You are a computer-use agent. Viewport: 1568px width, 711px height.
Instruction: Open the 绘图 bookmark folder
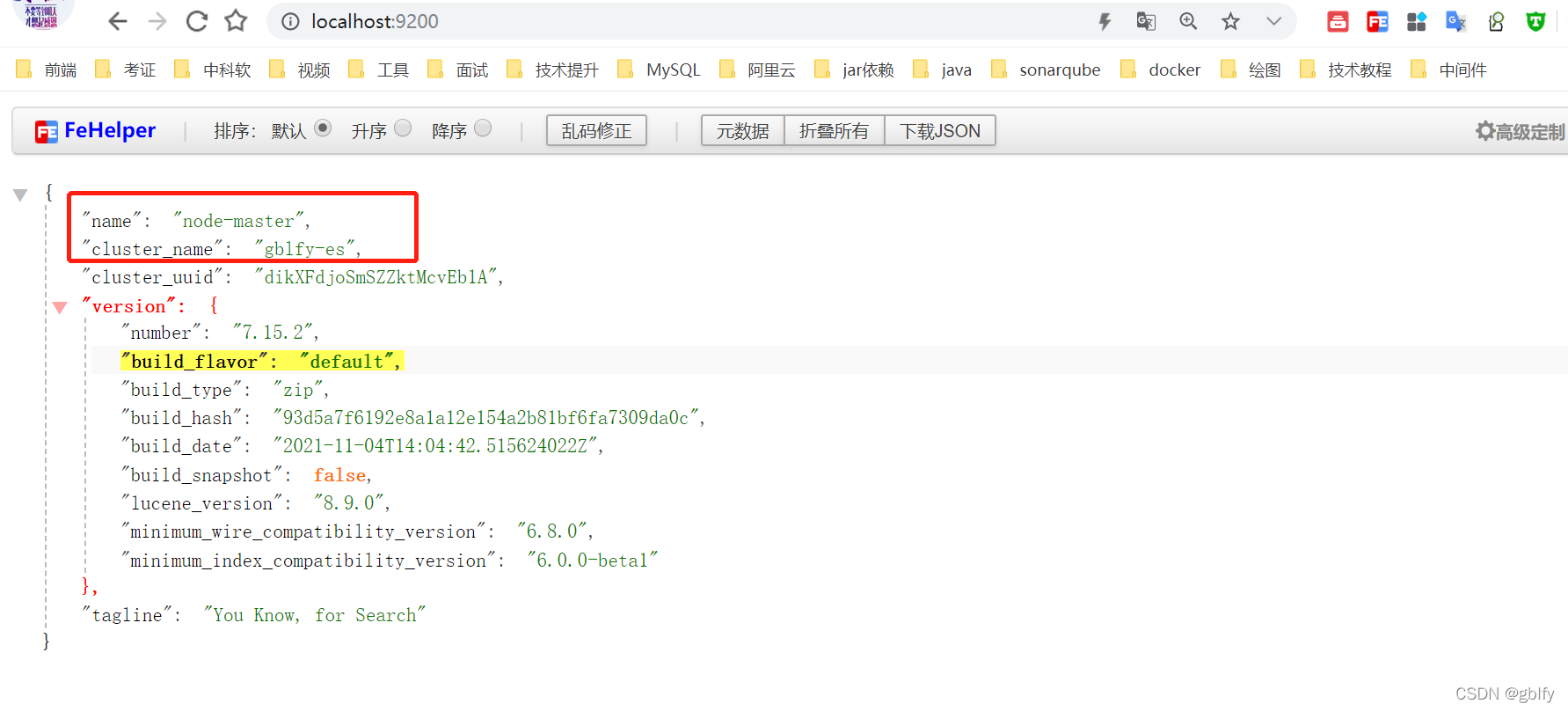pos(1251,70)
